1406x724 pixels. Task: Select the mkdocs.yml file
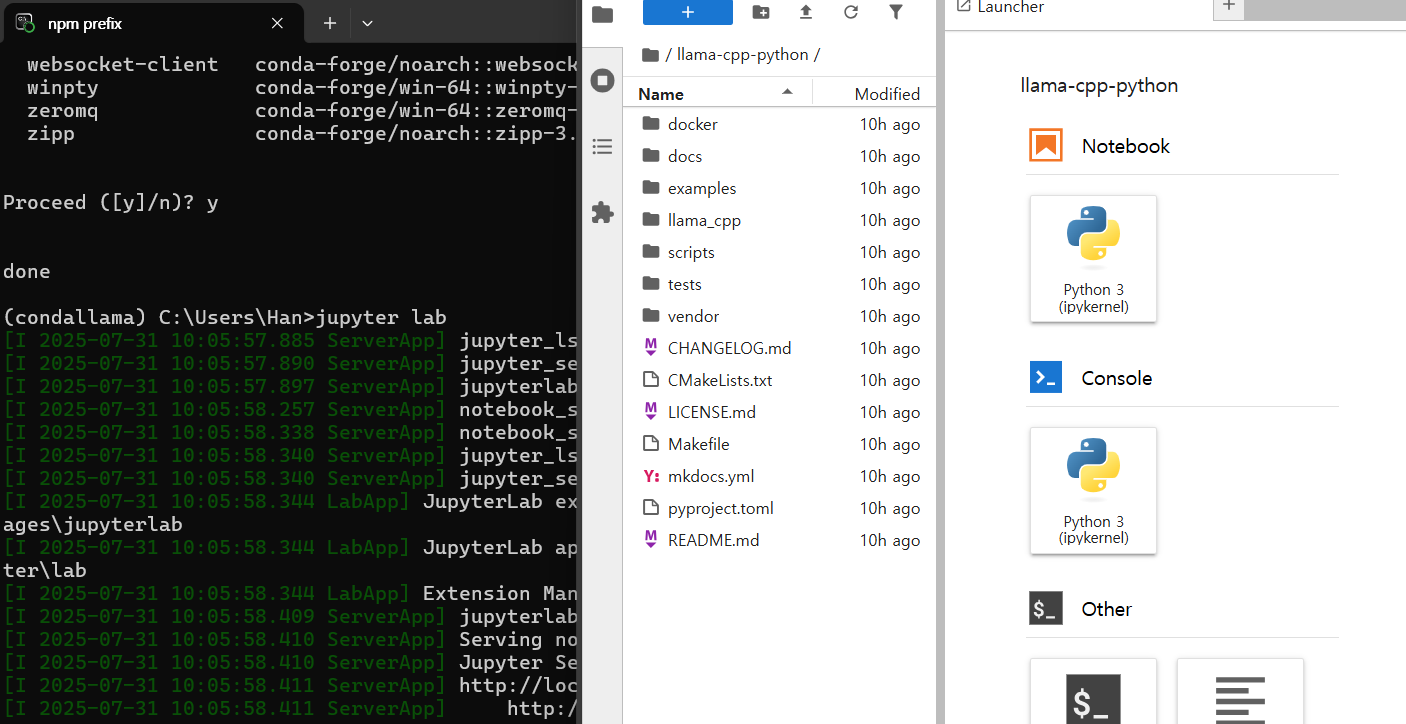(779, 476)
